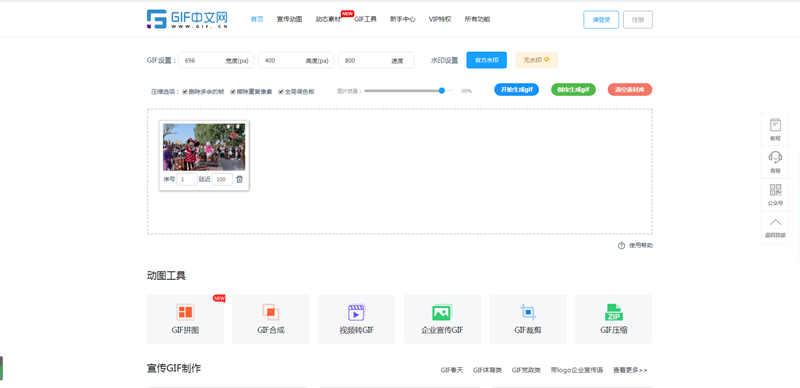Click the 90% quality value text

click(466, 91)
